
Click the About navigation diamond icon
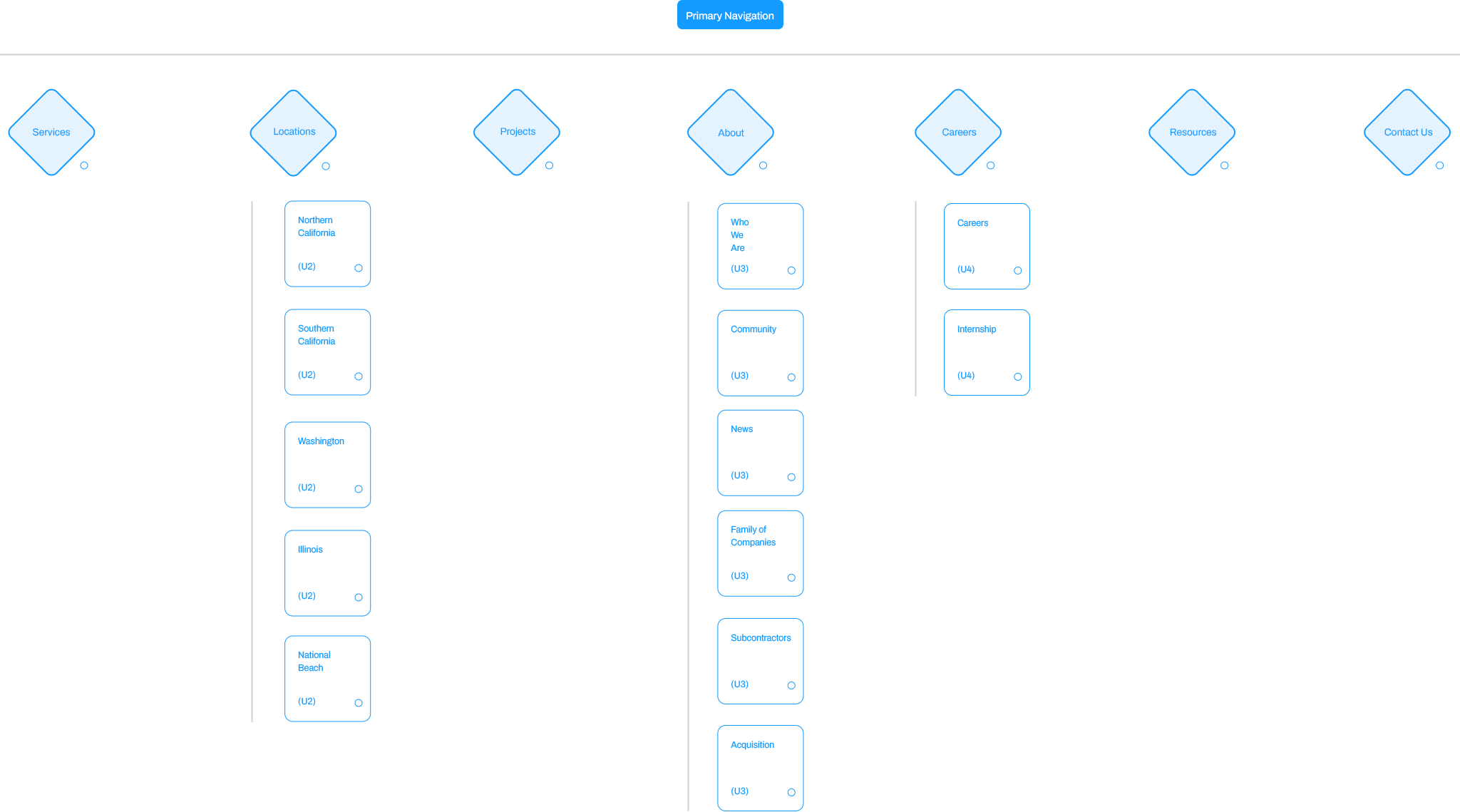pyautogui.click(x=730, y=131)
